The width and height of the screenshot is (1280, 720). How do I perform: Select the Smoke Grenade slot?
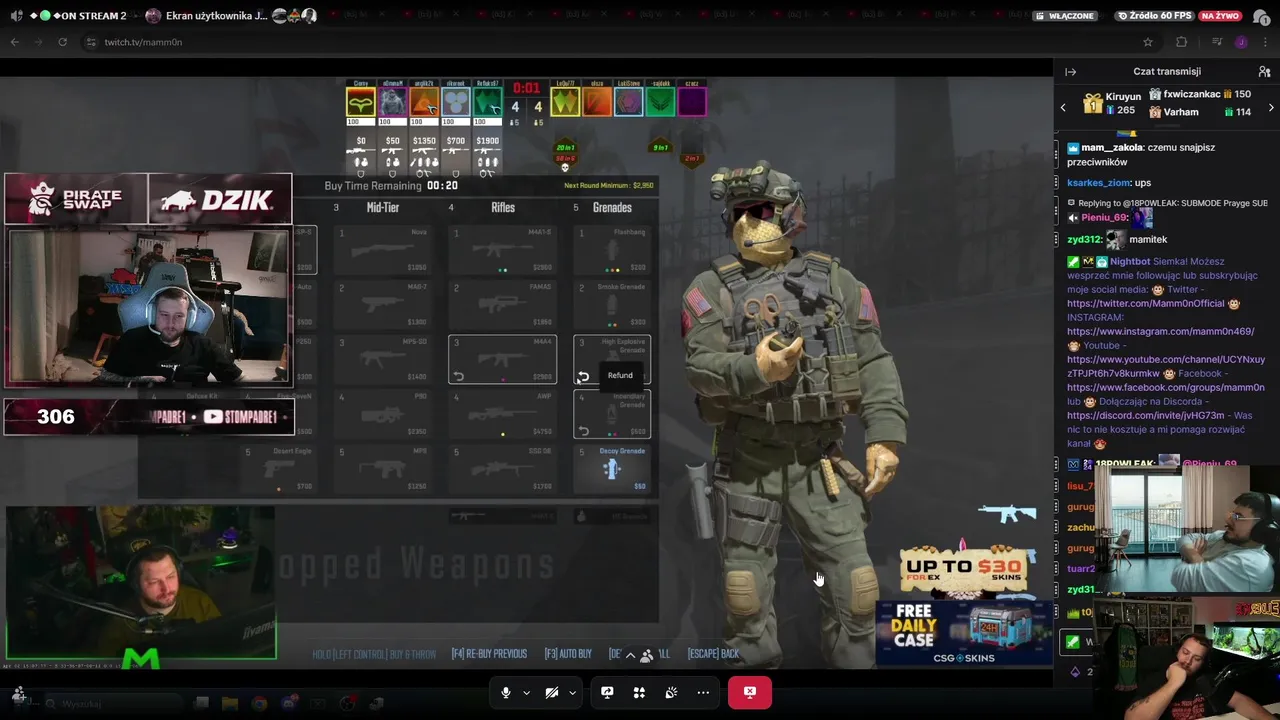coord(612,304)
